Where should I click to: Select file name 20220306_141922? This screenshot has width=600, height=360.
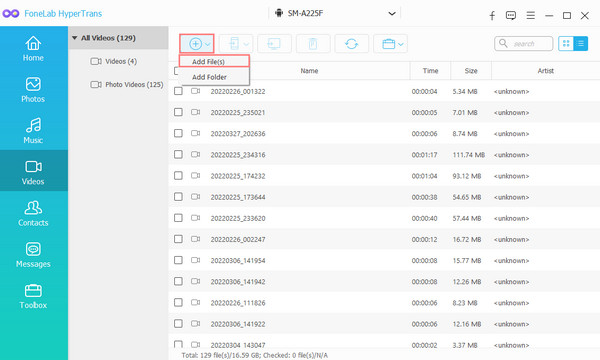click(x=238, y=324)
